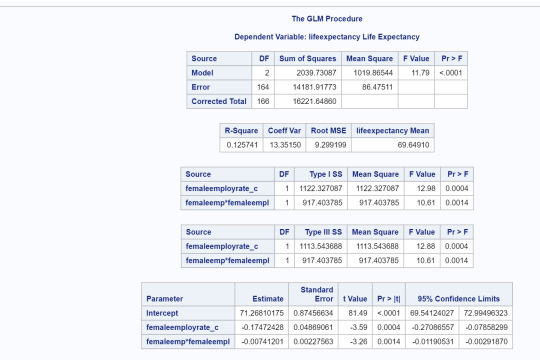Image resolution: width=540 pixels, height=360 pixels.
Task: Click the Intercept estimate 71.26810175
Action: [x=262, y=313]
